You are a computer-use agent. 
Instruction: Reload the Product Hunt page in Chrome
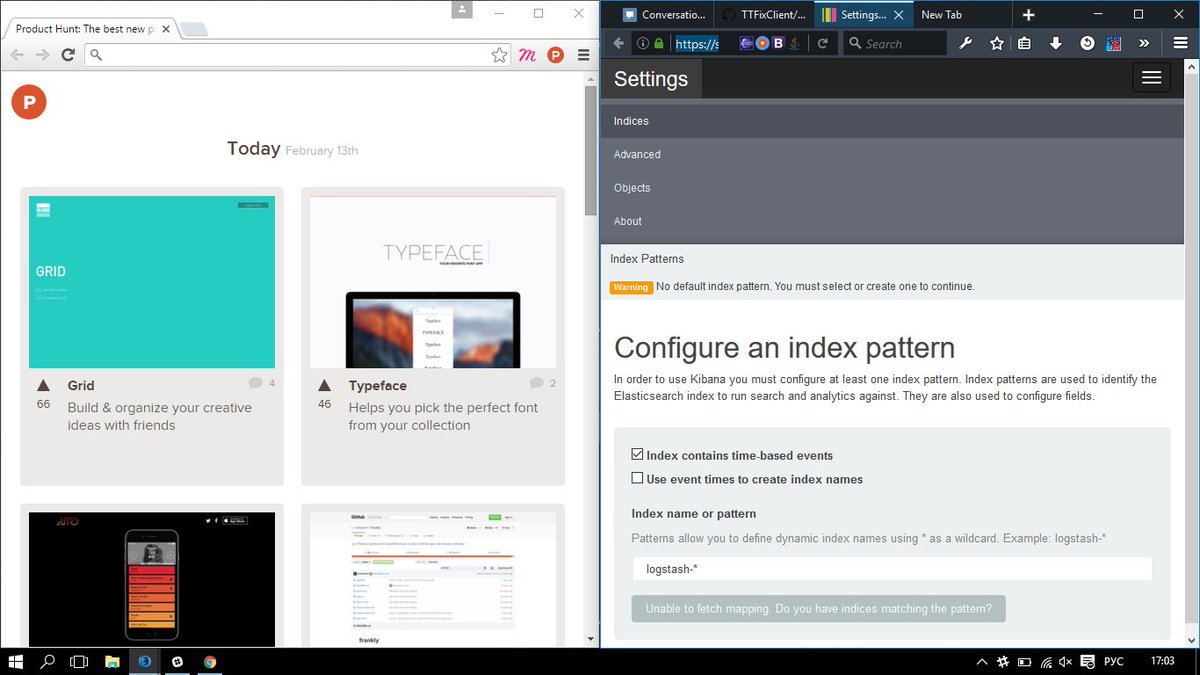click(68, 55)
